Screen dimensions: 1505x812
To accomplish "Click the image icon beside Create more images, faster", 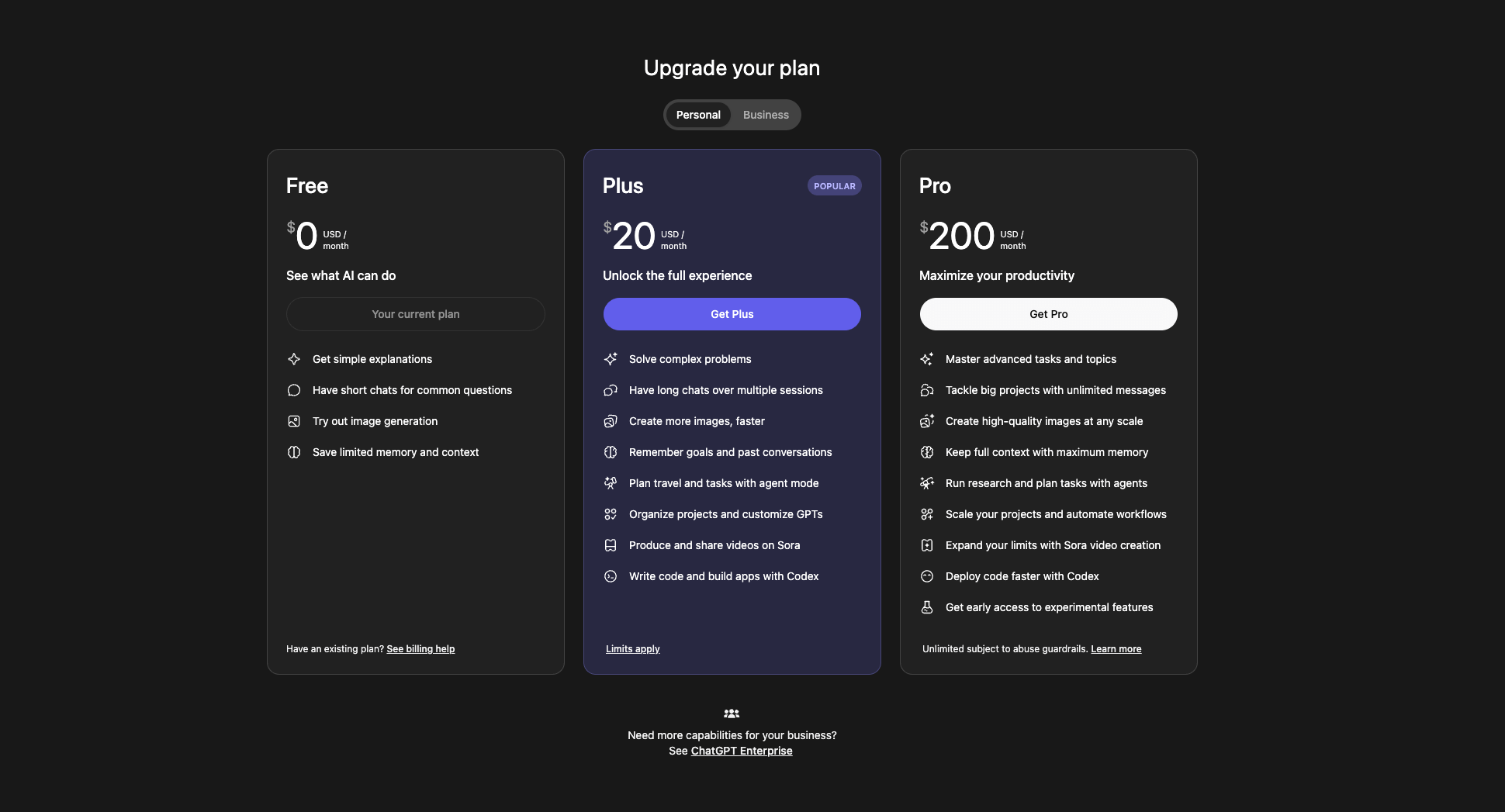I will click(x=611, y=421).
